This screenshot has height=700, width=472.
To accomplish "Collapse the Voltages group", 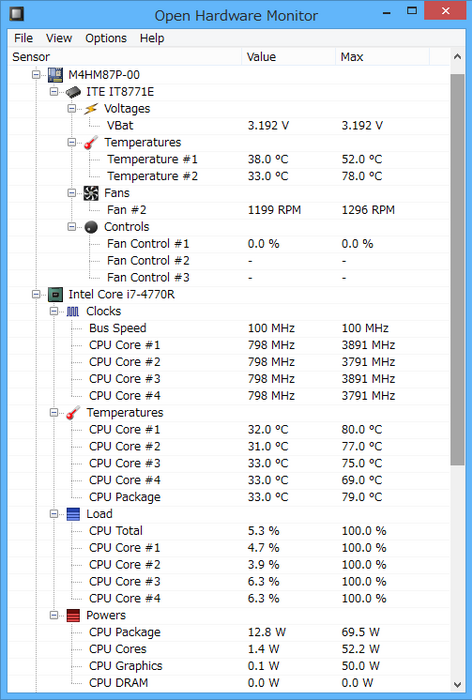I will pyautogui.click(x=72, y=108).
